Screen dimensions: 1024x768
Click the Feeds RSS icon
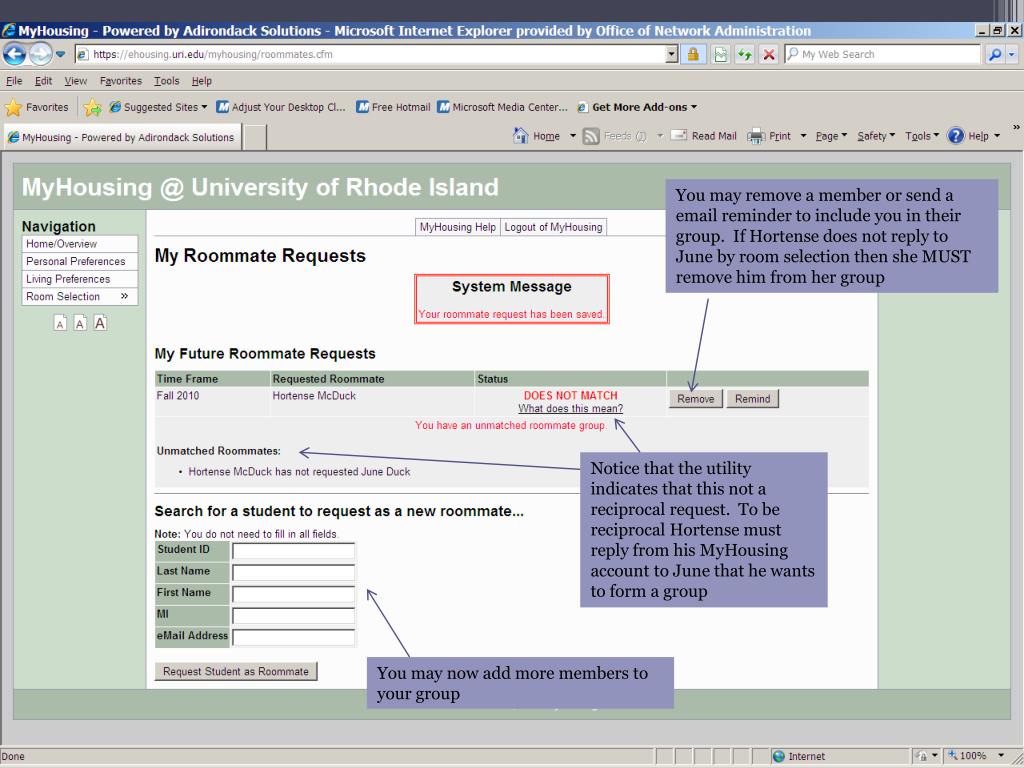coord(591,136)
